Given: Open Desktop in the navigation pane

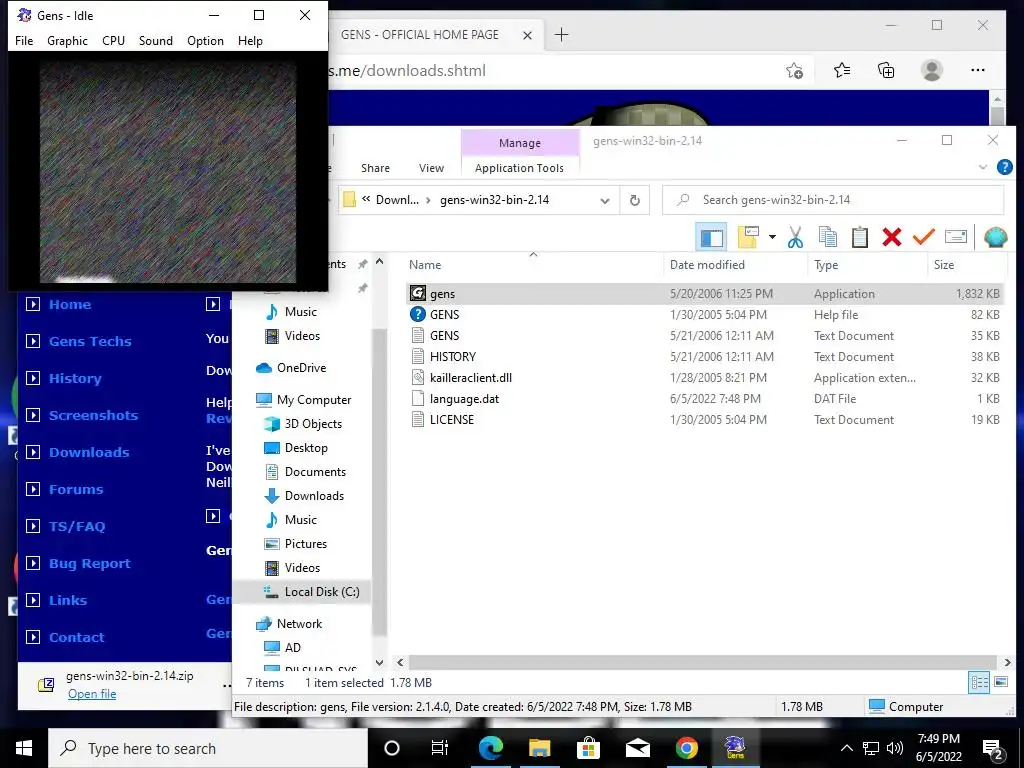Looking at the screenshot, I should pos(306,448).
